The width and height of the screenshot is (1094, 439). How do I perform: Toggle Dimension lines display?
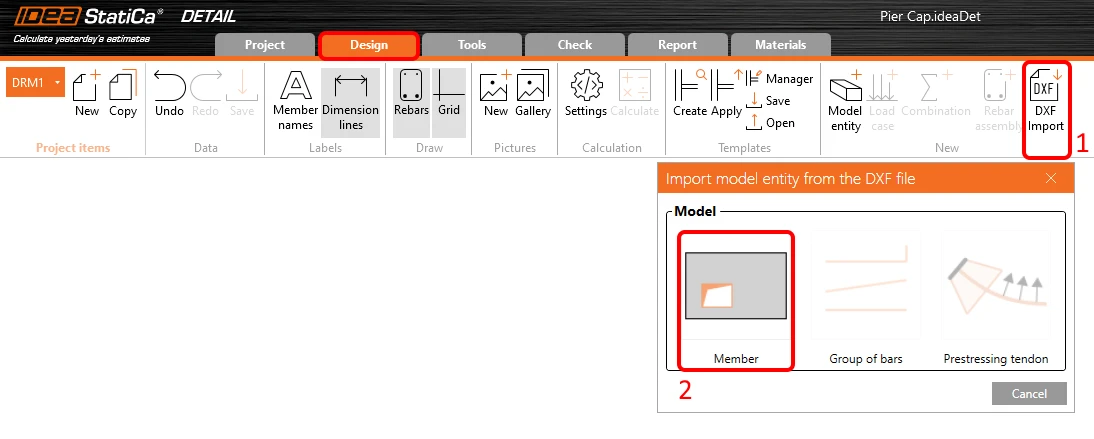(x=350, y=103)
